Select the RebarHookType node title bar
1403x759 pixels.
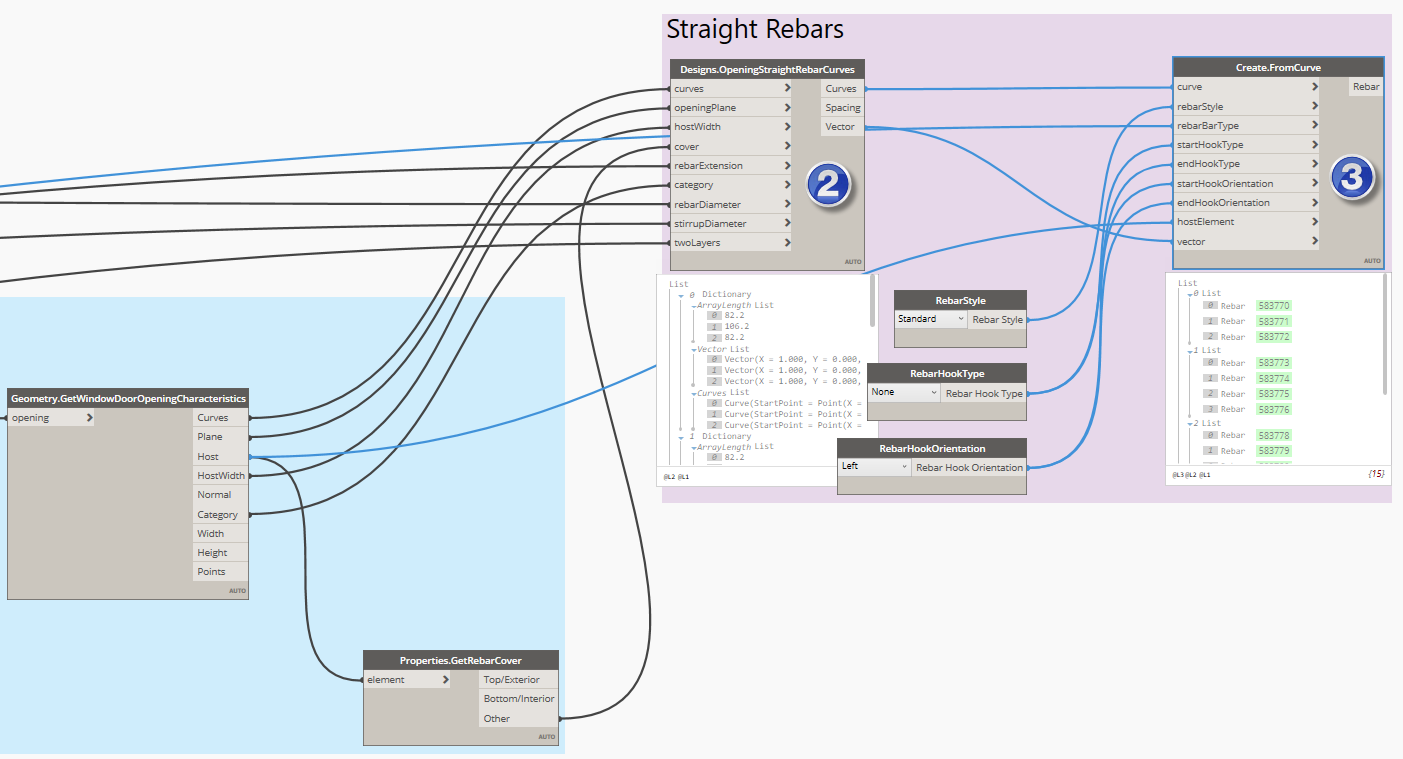[947, 373]
